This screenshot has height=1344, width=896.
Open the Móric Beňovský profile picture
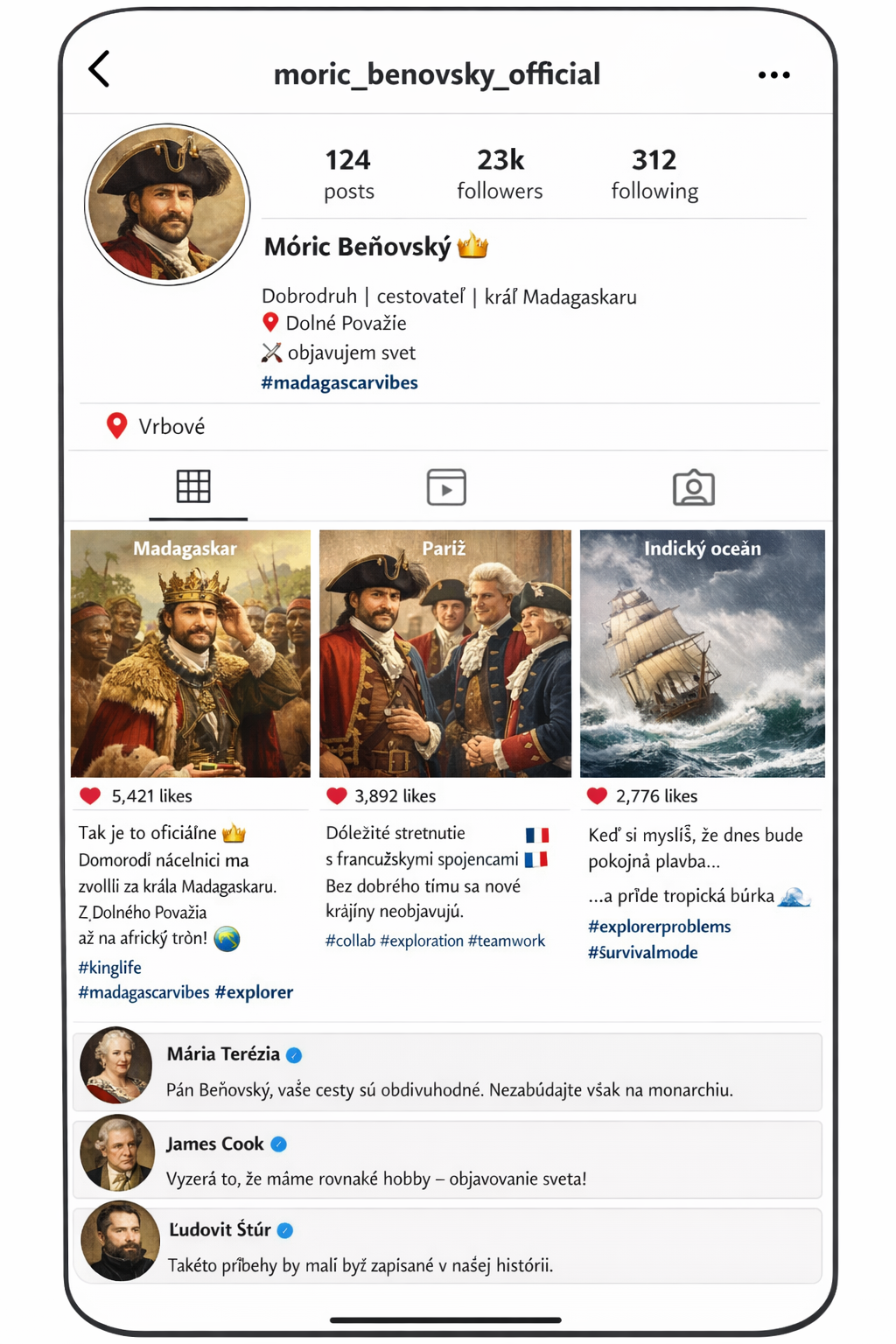click(167, 205)
